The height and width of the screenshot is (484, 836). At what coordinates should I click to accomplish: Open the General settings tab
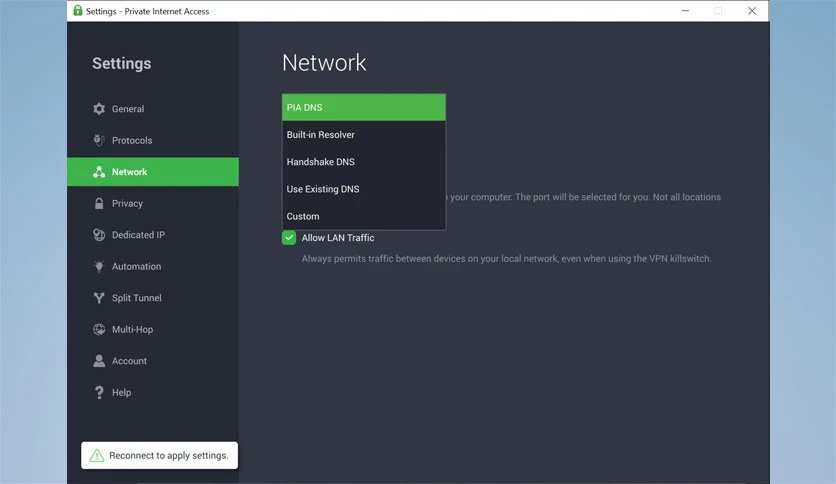(153, 109)
